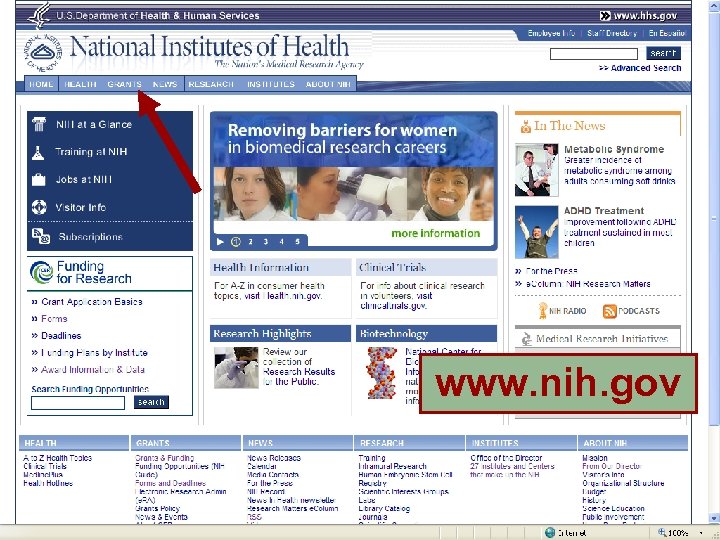Click the Podcasts RSS icon
This screenshot has height=540, width=720.
click(x=609, y=311)
